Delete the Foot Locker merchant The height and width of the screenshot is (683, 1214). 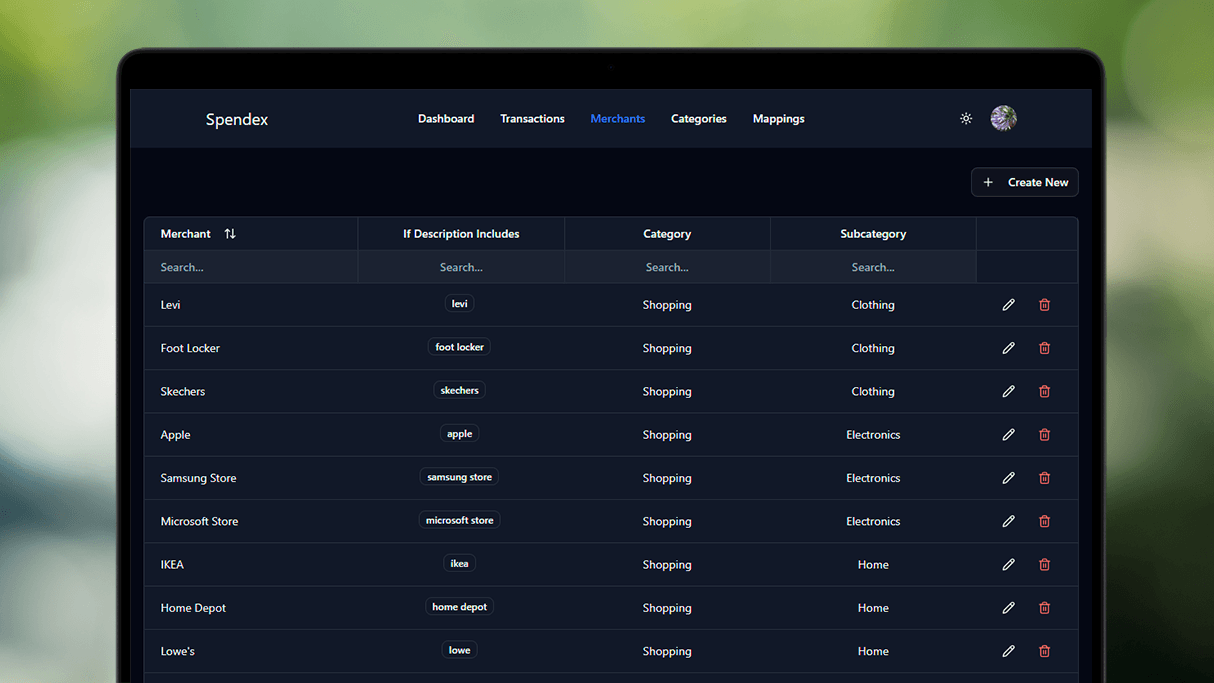[1044, 348]
